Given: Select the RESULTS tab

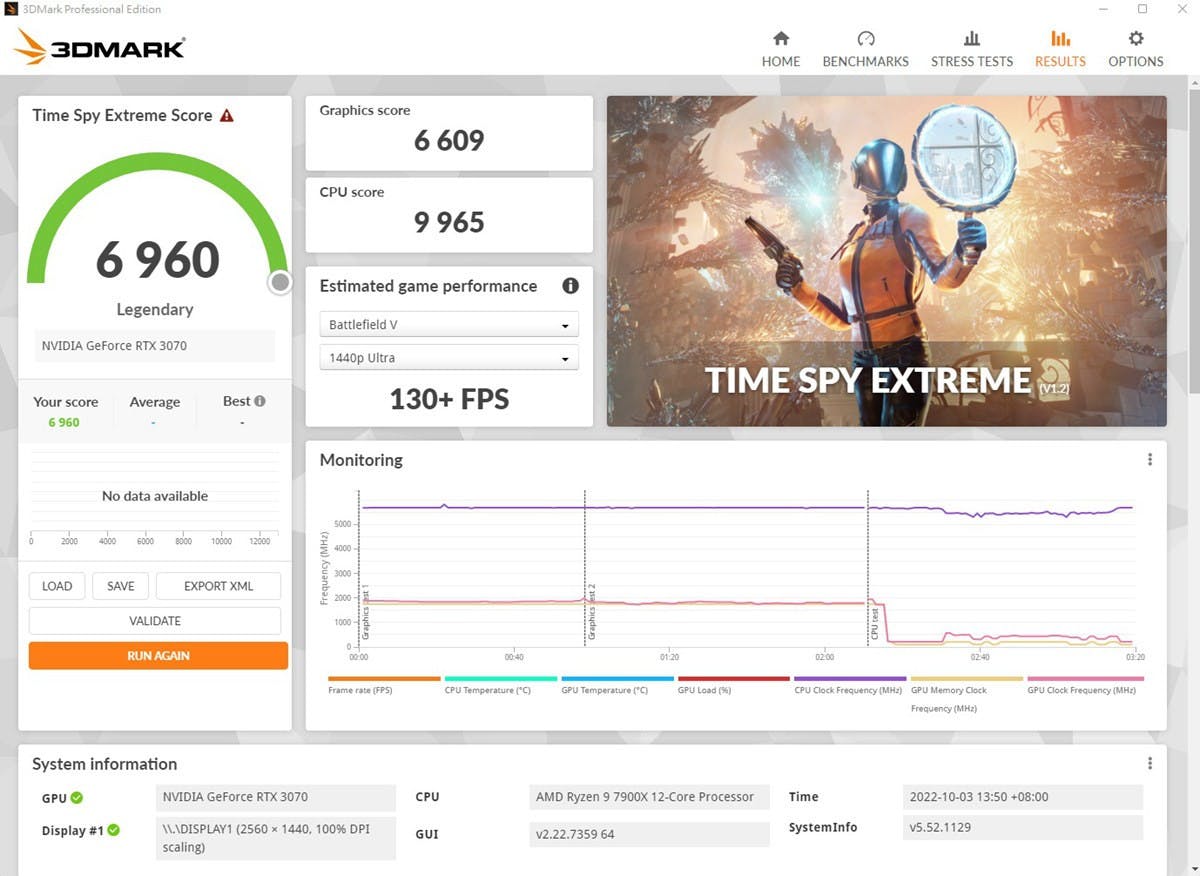Looking at the screenshot, I should coord(1060,49).
